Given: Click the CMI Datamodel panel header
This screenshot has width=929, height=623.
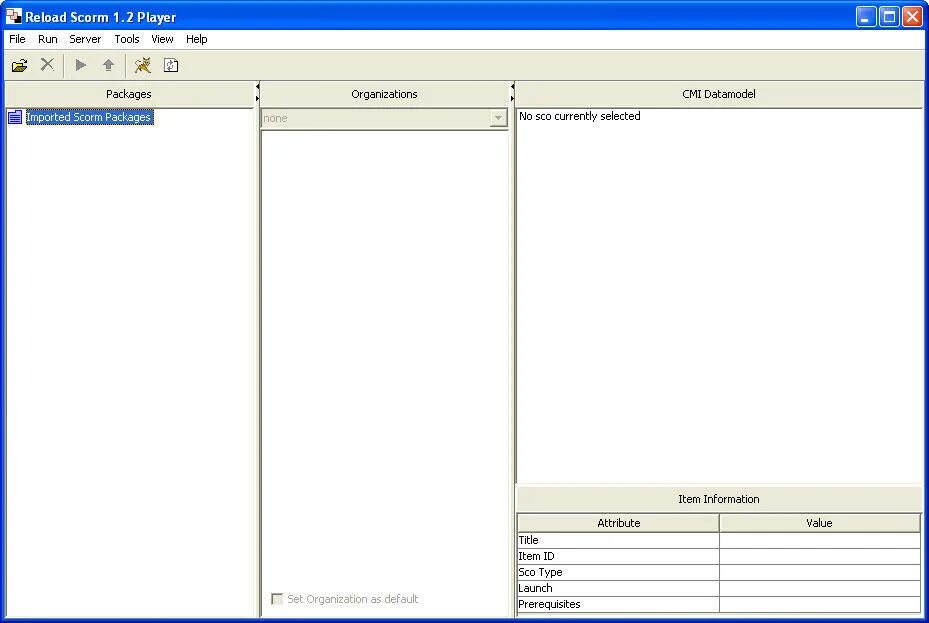Looking at the screenshot, I should coord(719,94).
